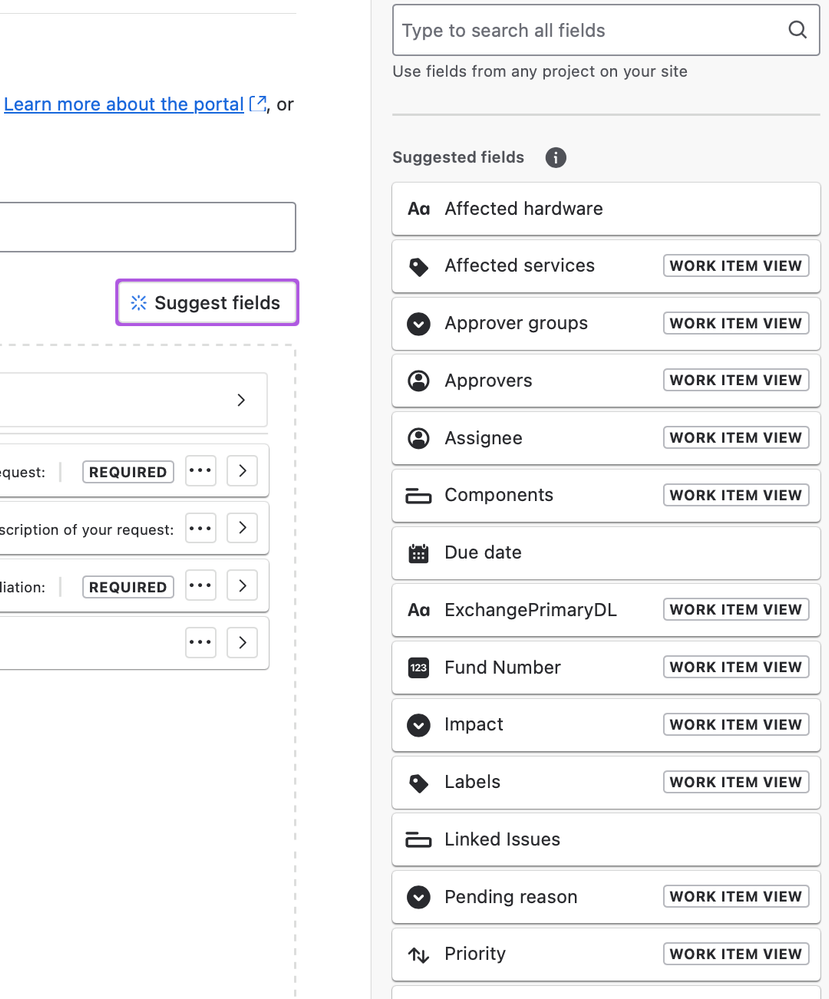This screenshot has width=829, height=999.
Task: Expand the first REQUIRED field's chevron
Action: pyautogui.click(x=242, y=471)
